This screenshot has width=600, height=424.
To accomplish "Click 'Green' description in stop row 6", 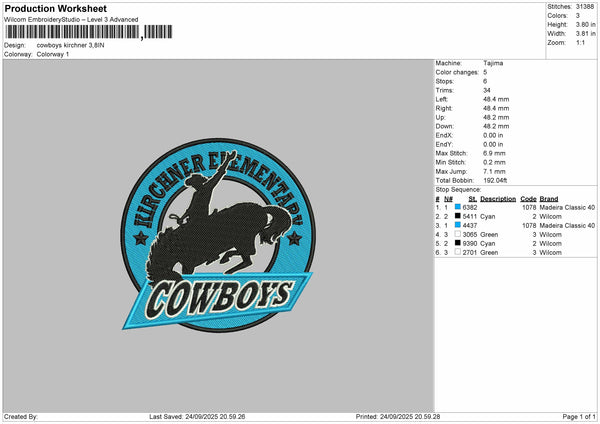I will (x=489, y=253).
